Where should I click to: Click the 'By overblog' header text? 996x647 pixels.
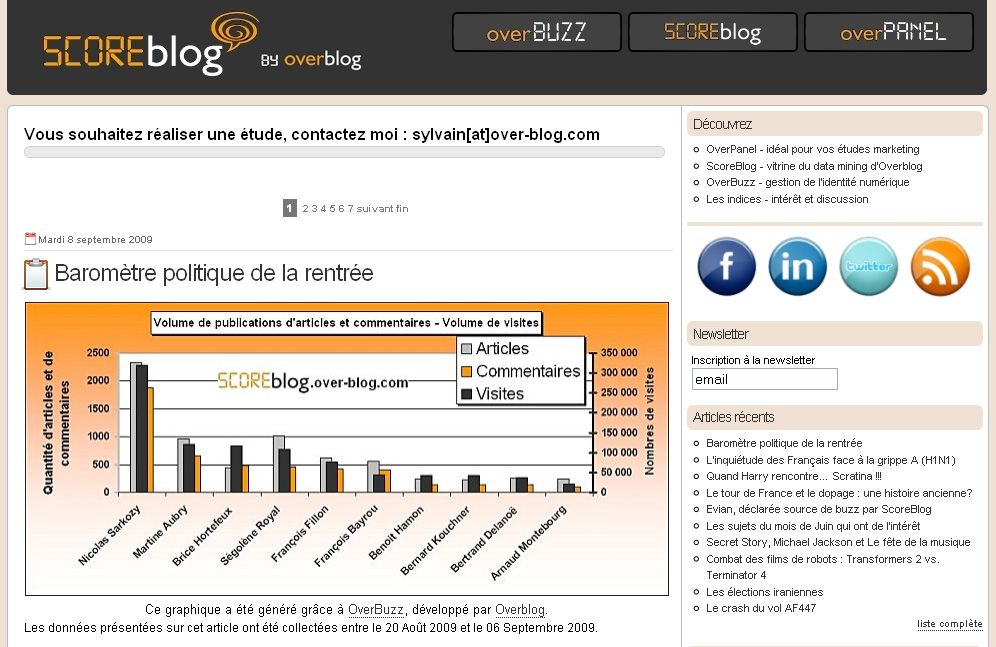311,59
